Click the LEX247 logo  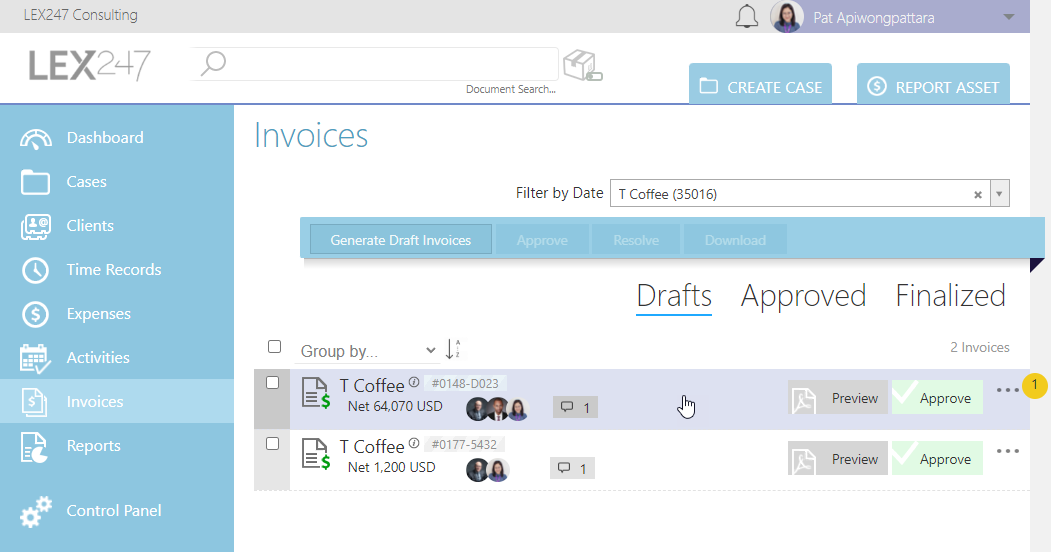pyautogui.click(x=89, y=66)
